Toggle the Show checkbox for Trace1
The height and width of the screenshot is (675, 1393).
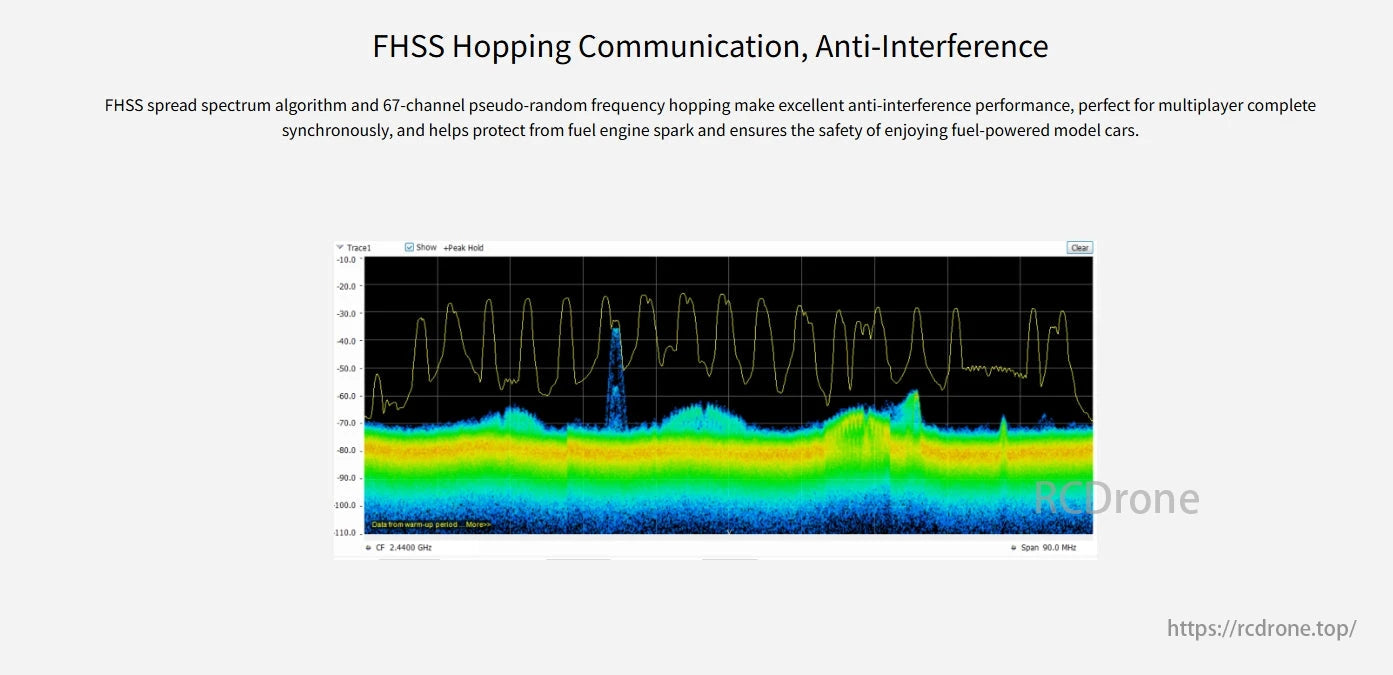[x=410, y=247]
